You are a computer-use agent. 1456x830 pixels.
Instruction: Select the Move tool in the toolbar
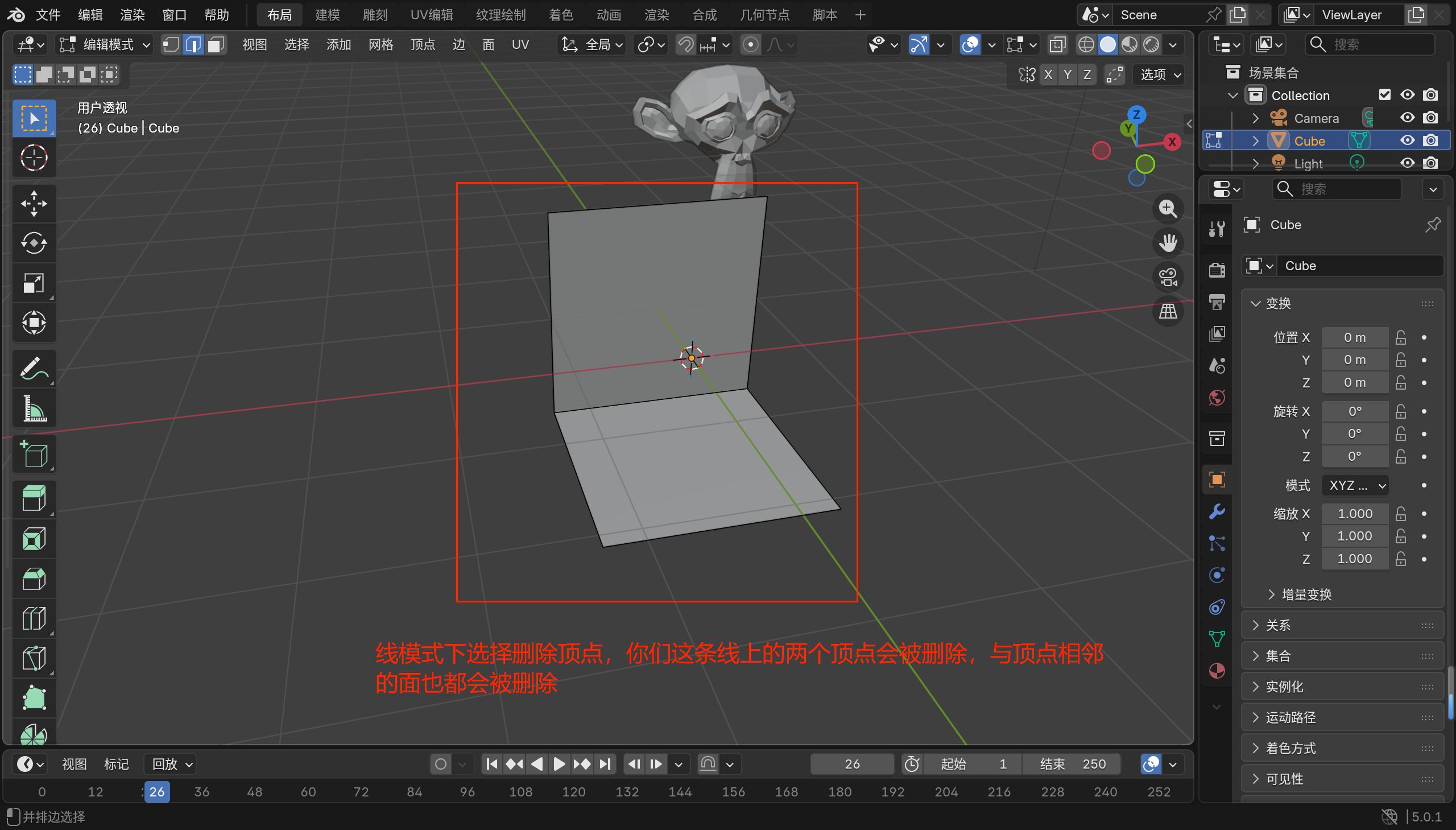(34, 204)
